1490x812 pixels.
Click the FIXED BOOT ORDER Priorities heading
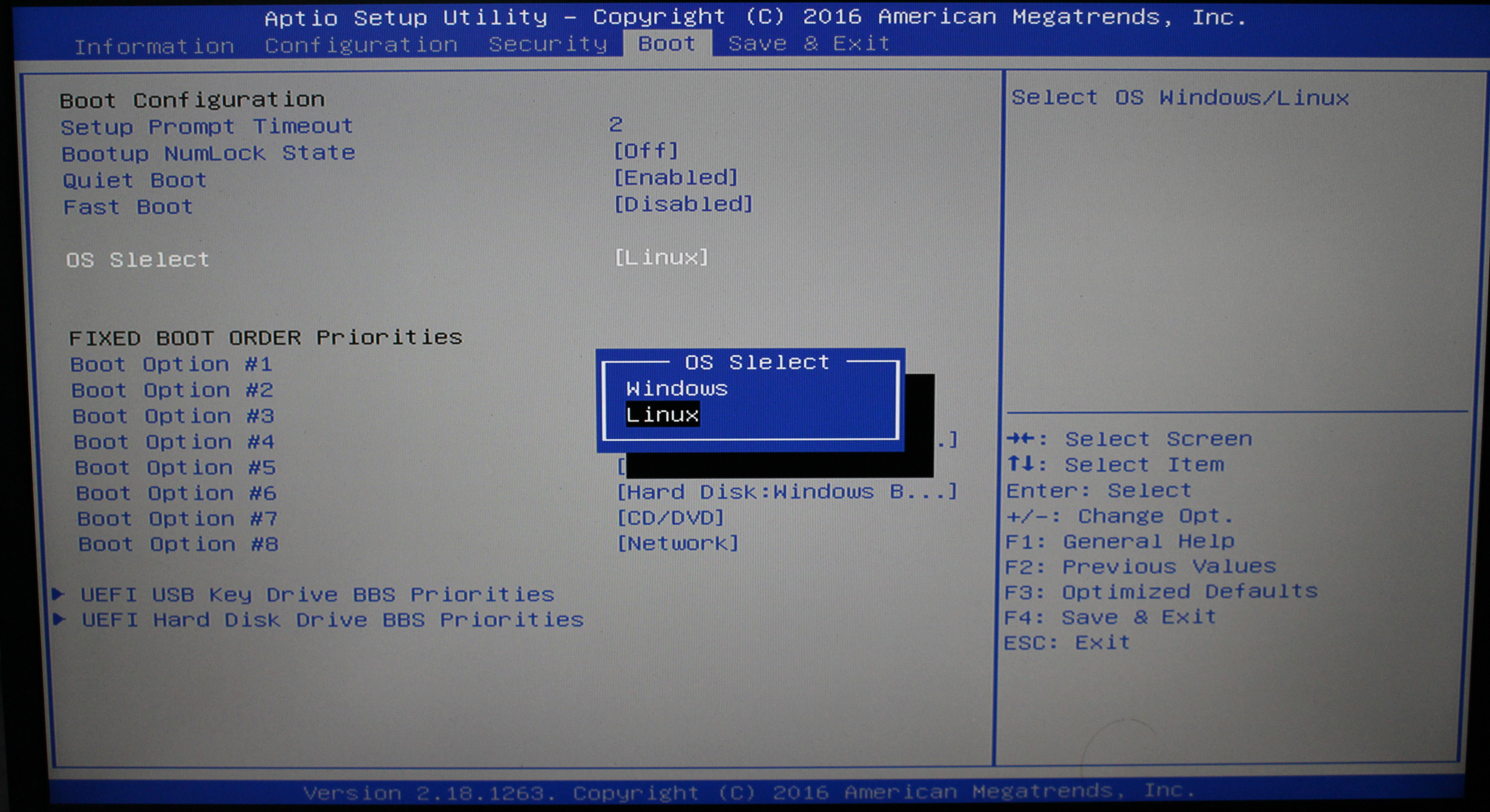[265, 337]
